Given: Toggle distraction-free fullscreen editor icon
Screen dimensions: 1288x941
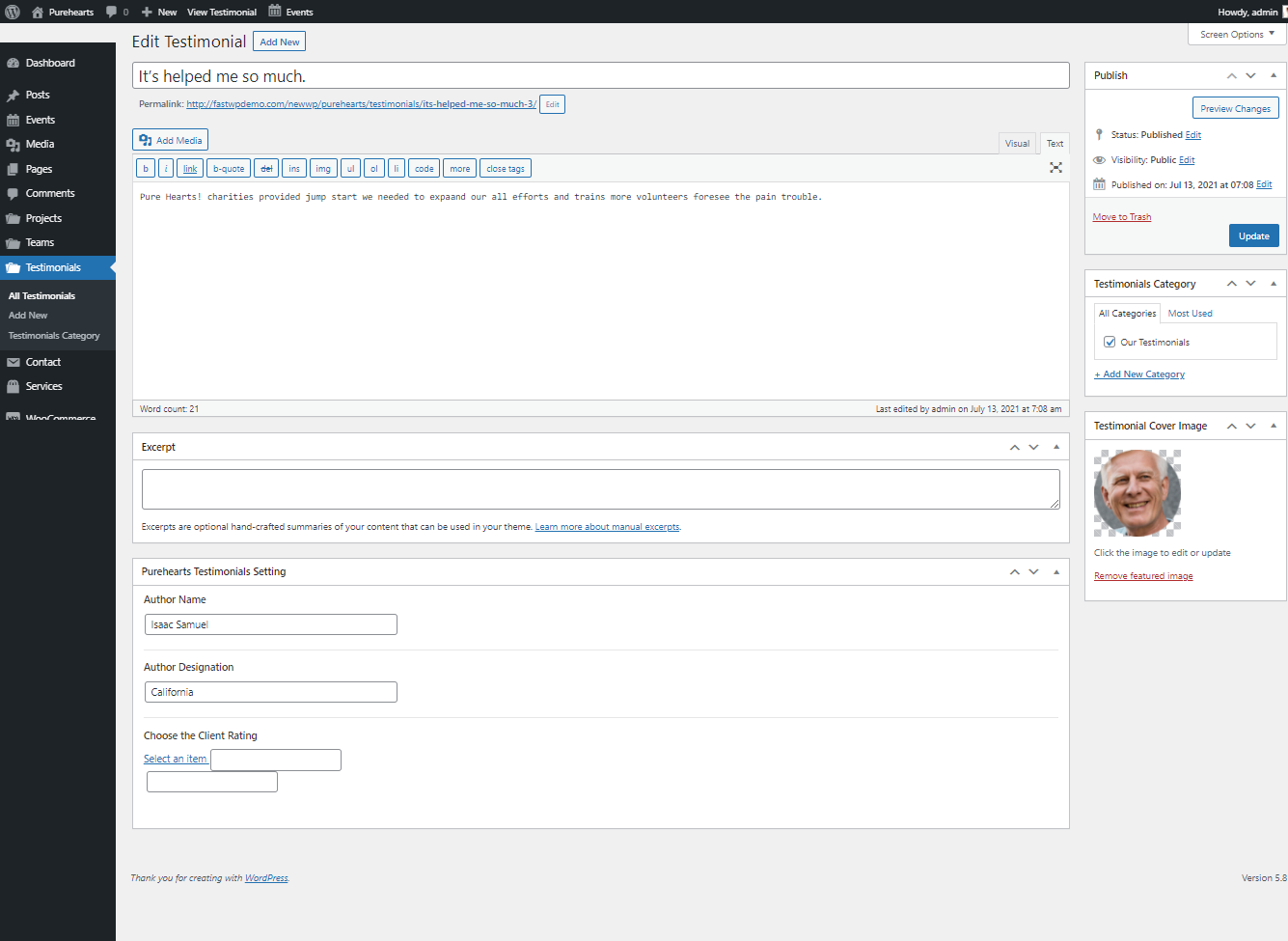Looking at the screenshot, I should [1055, 168].
